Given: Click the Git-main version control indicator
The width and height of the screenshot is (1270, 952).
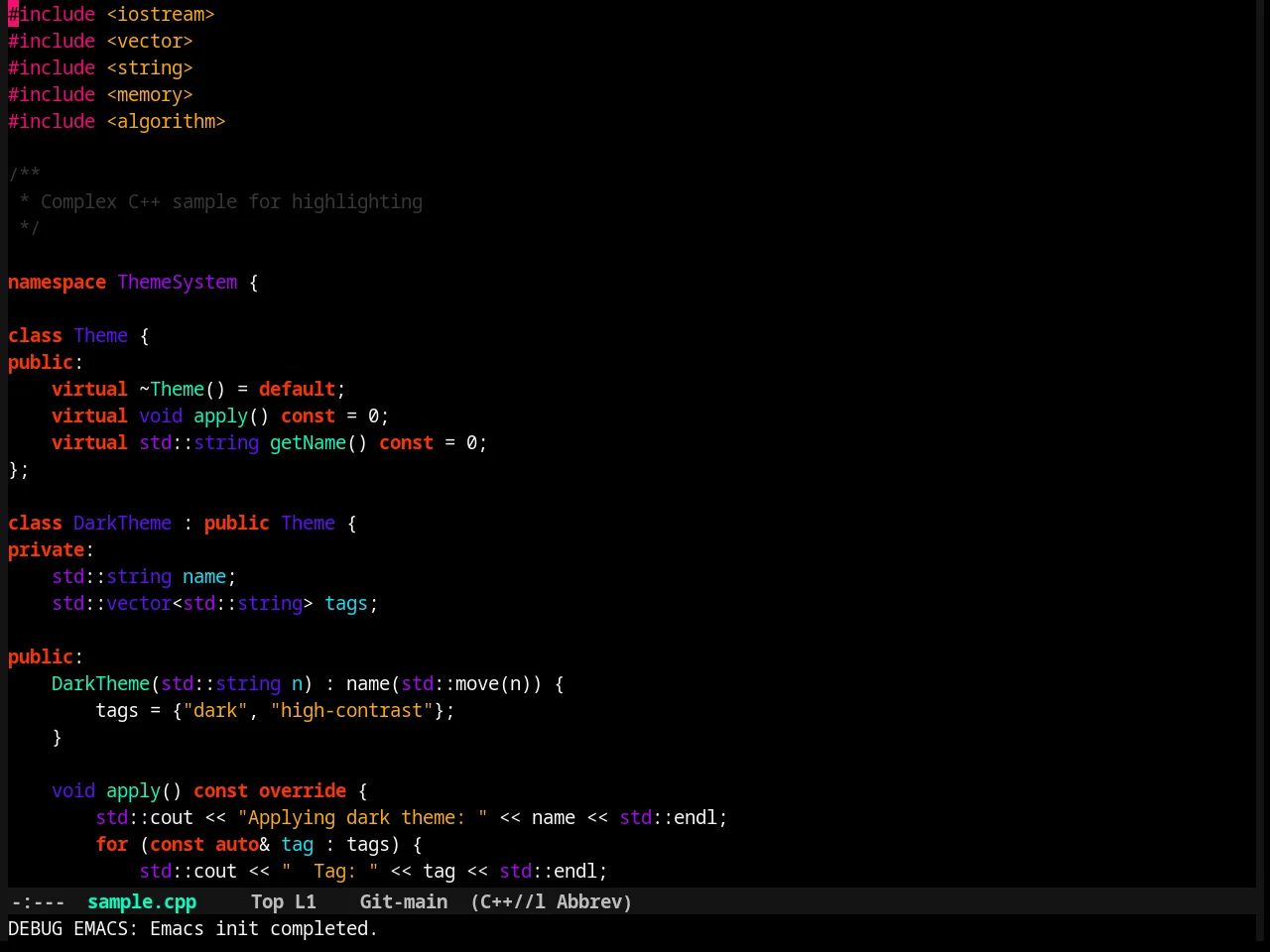Looking at the screenshot, I should (x=404, y=901).
